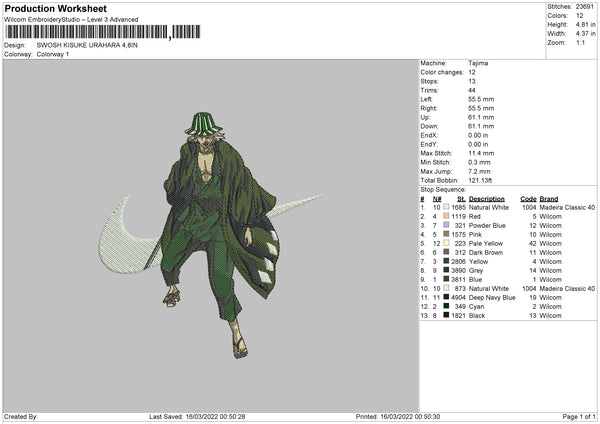Select the Production Worksheet title text

coord(55,8)
